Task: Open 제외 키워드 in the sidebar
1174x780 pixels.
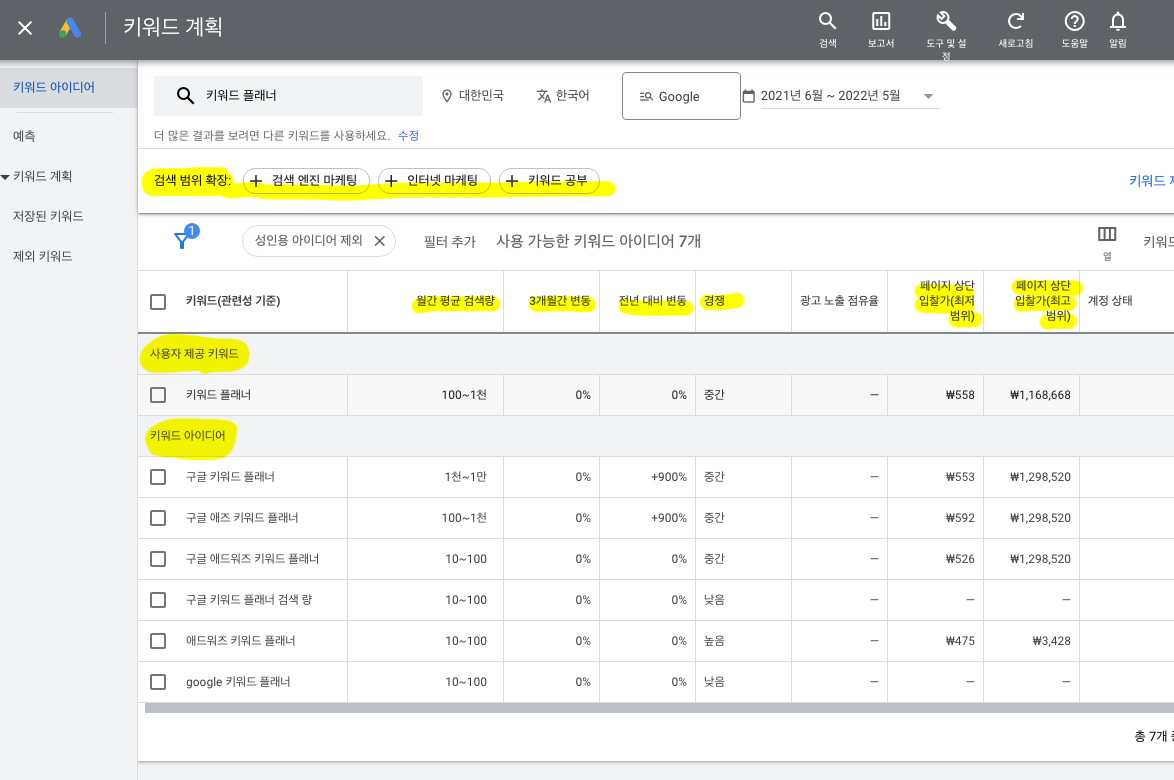Action: [43, 256]
